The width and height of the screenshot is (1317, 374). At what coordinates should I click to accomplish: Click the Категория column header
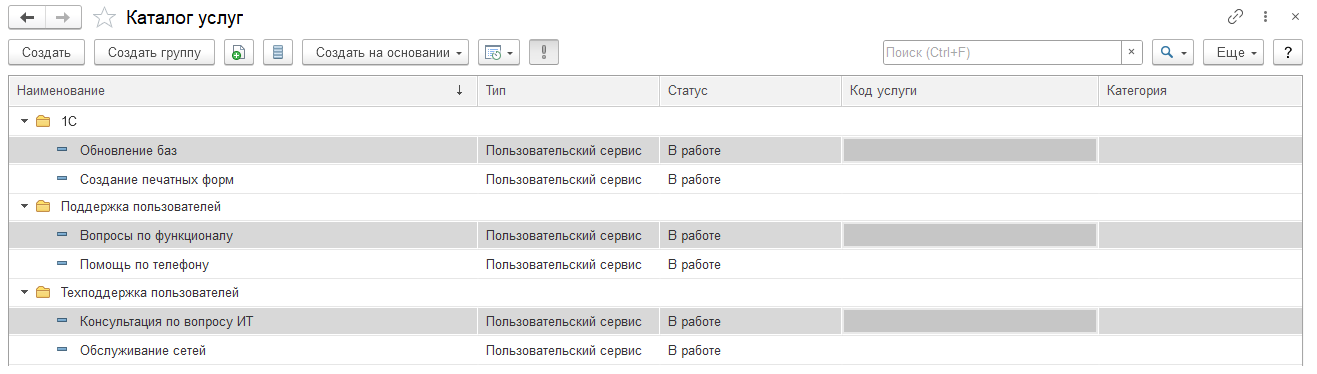point(1200,90)
